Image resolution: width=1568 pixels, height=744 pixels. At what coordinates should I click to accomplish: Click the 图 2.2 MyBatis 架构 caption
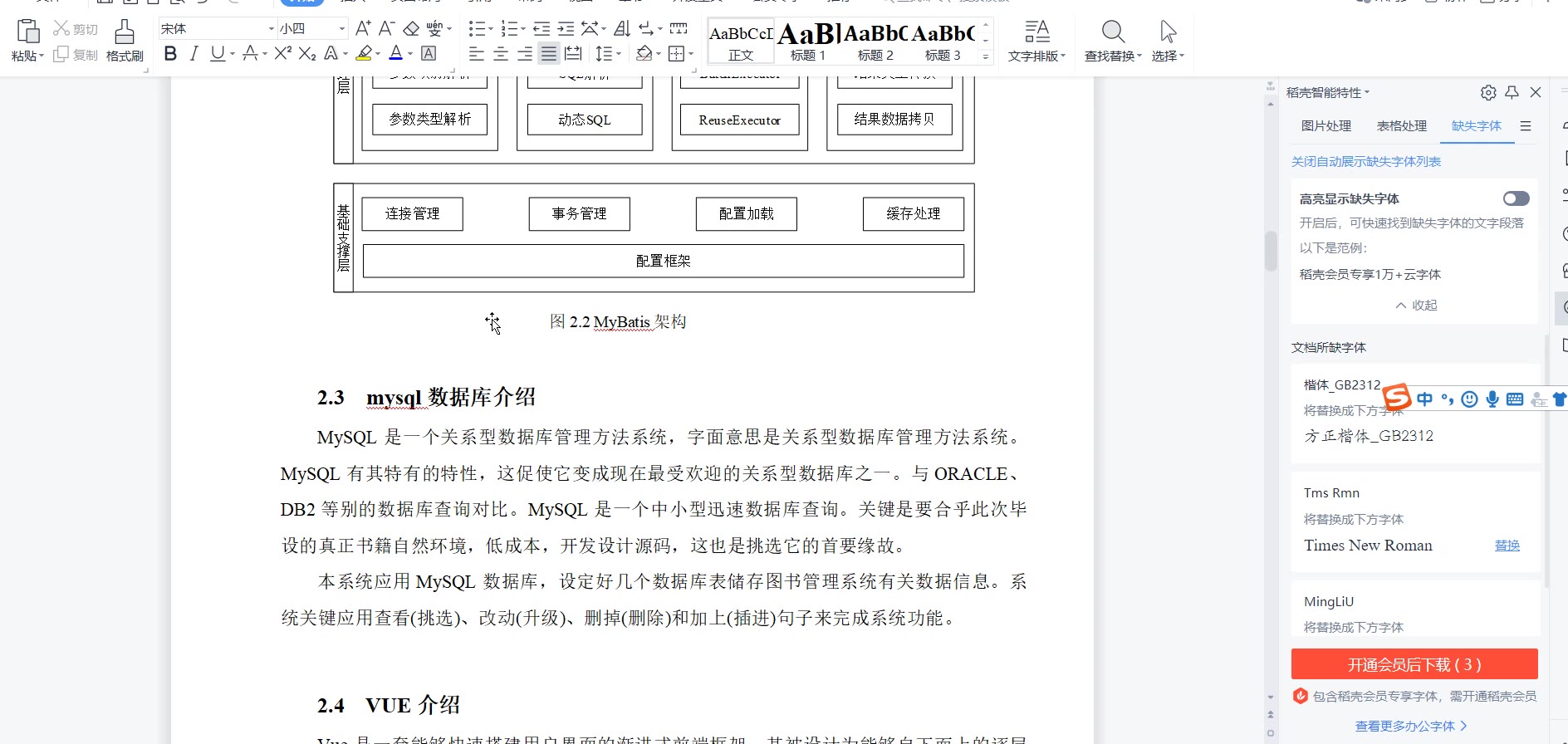point(618,322)
